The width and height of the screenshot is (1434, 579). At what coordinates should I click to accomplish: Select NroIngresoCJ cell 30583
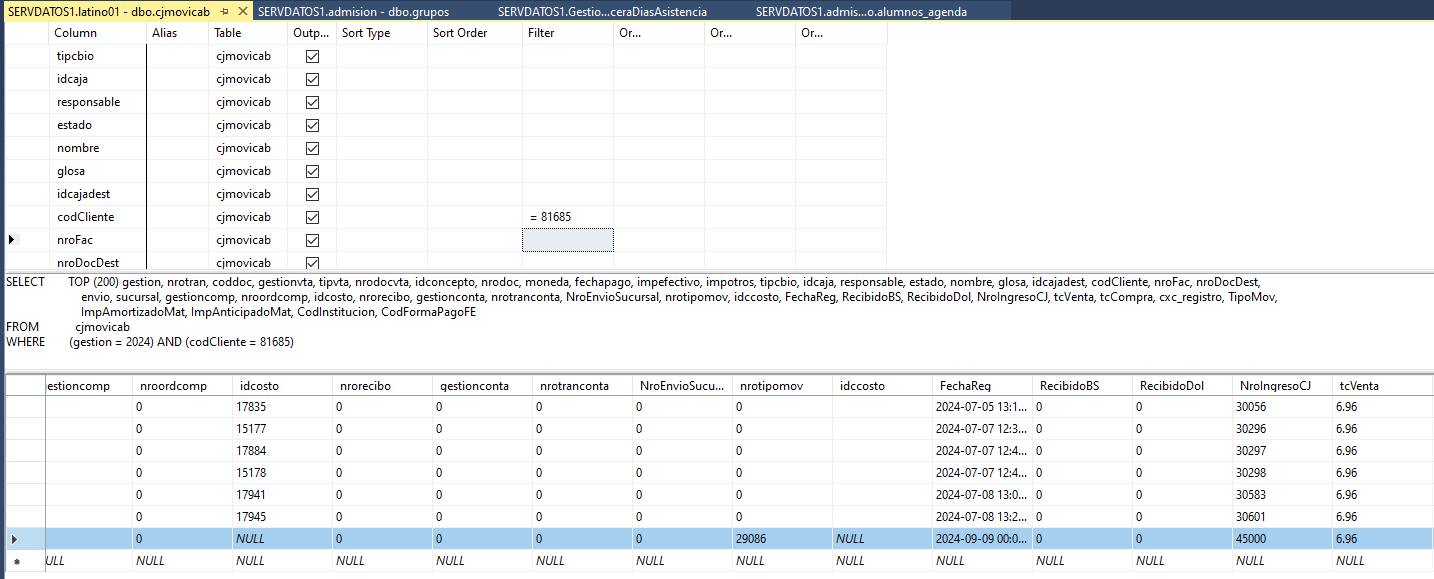tap(1282, 495)
